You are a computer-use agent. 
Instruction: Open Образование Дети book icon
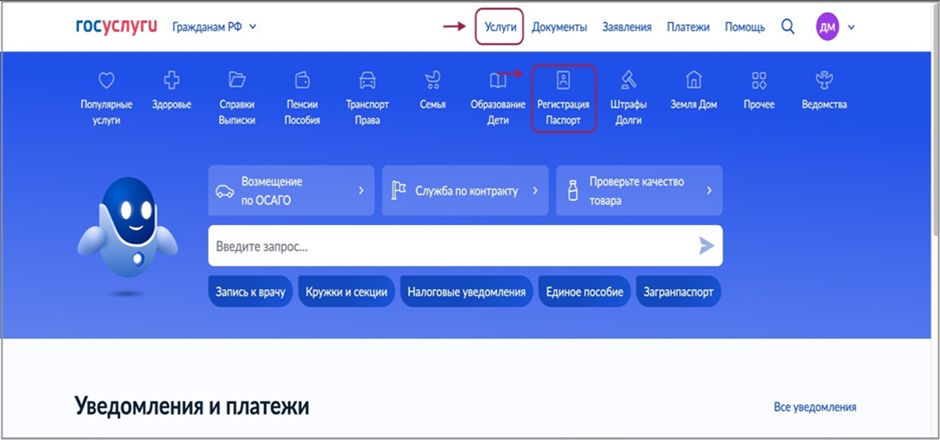498,80
